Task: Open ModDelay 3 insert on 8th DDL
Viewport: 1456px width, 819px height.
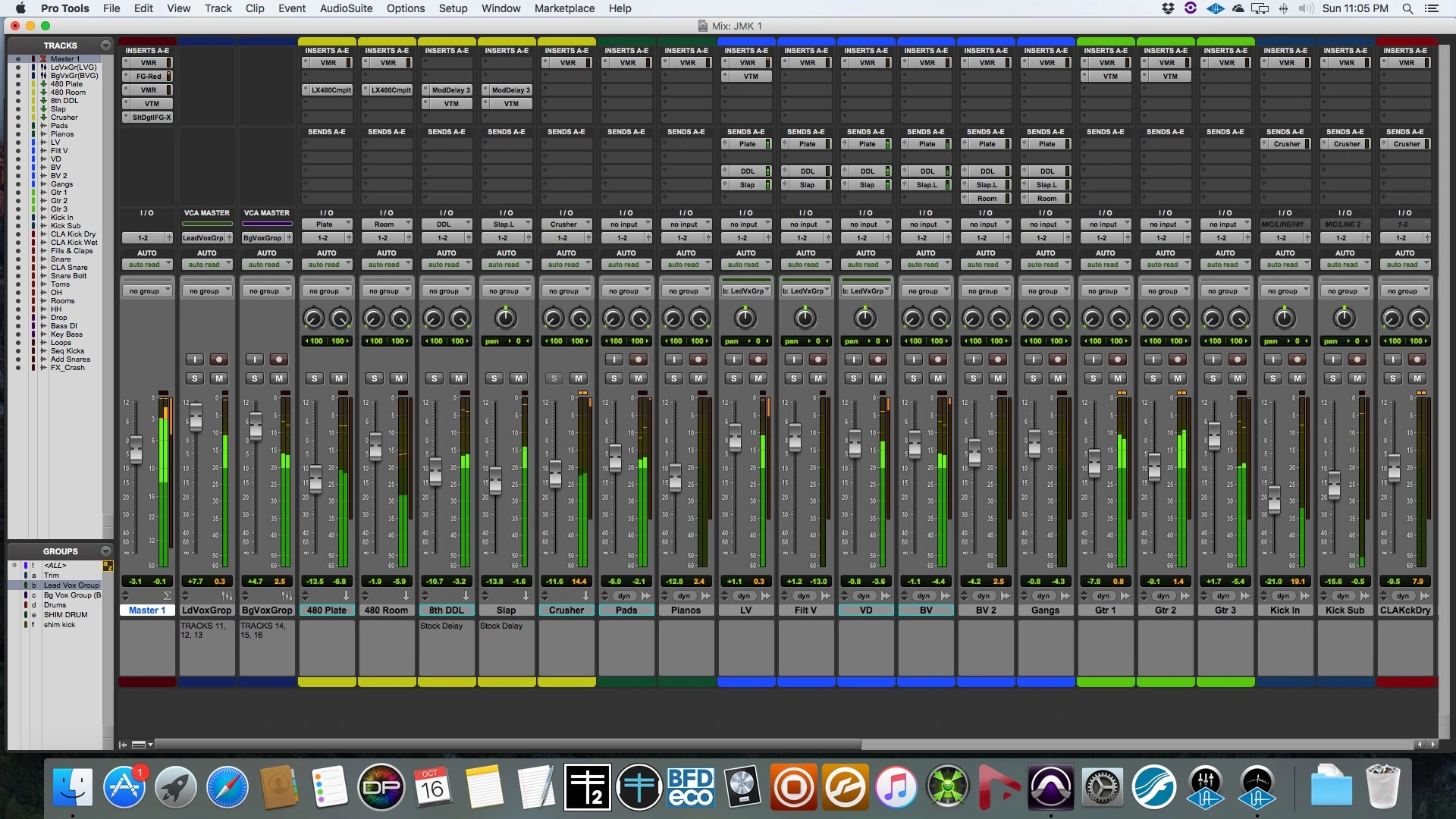Action: pos(447,90)
